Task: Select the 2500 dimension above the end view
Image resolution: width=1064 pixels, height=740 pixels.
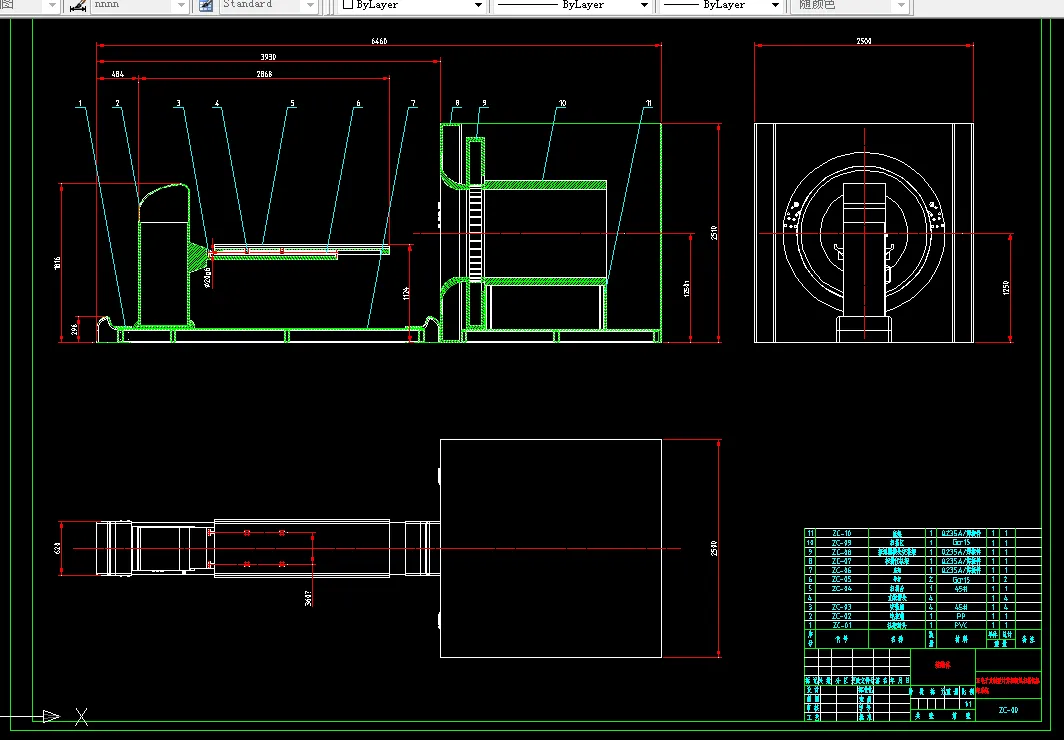Action: (x=863, y=42)
